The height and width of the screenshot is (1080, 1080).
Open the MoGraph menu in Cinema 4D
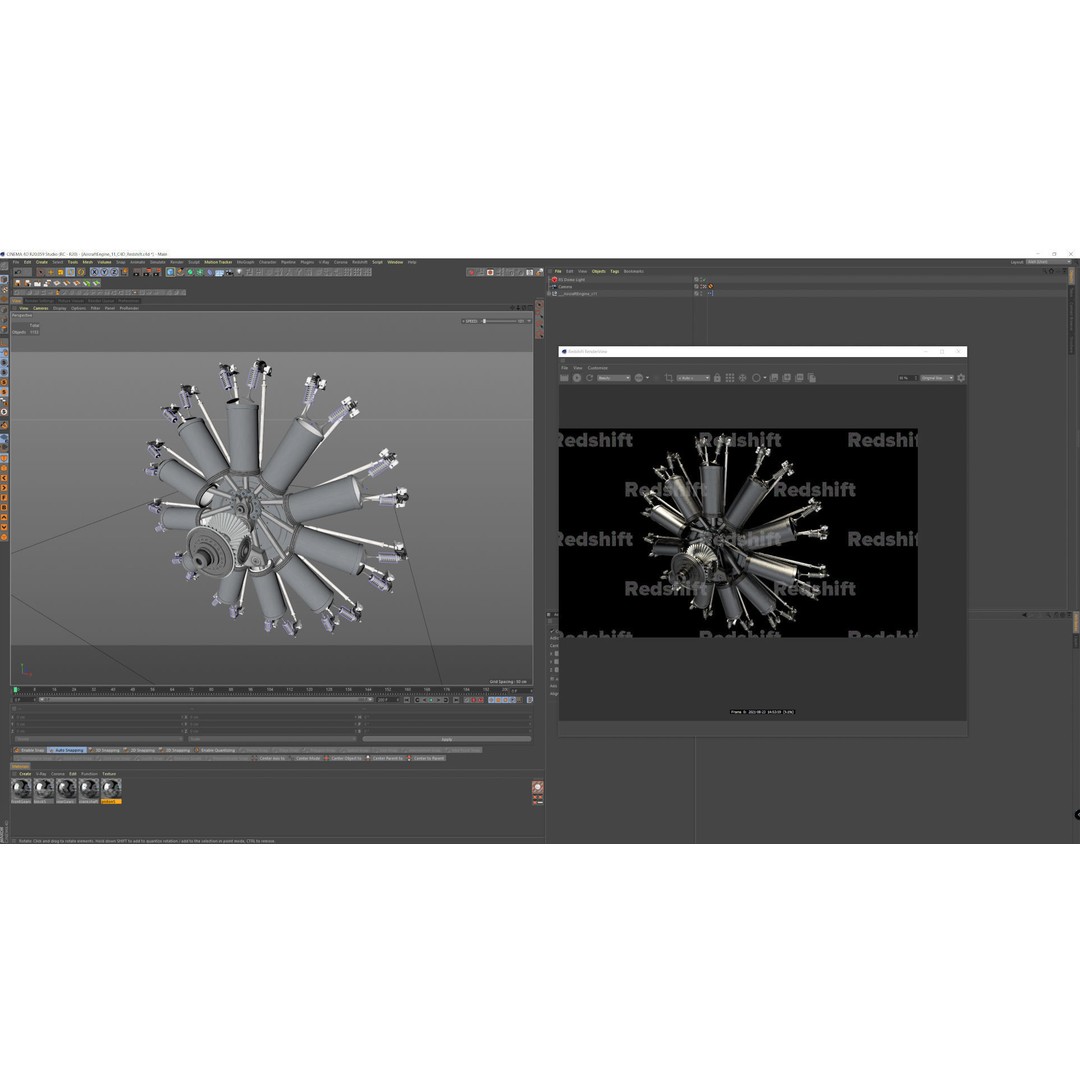(x=247, y=262)
